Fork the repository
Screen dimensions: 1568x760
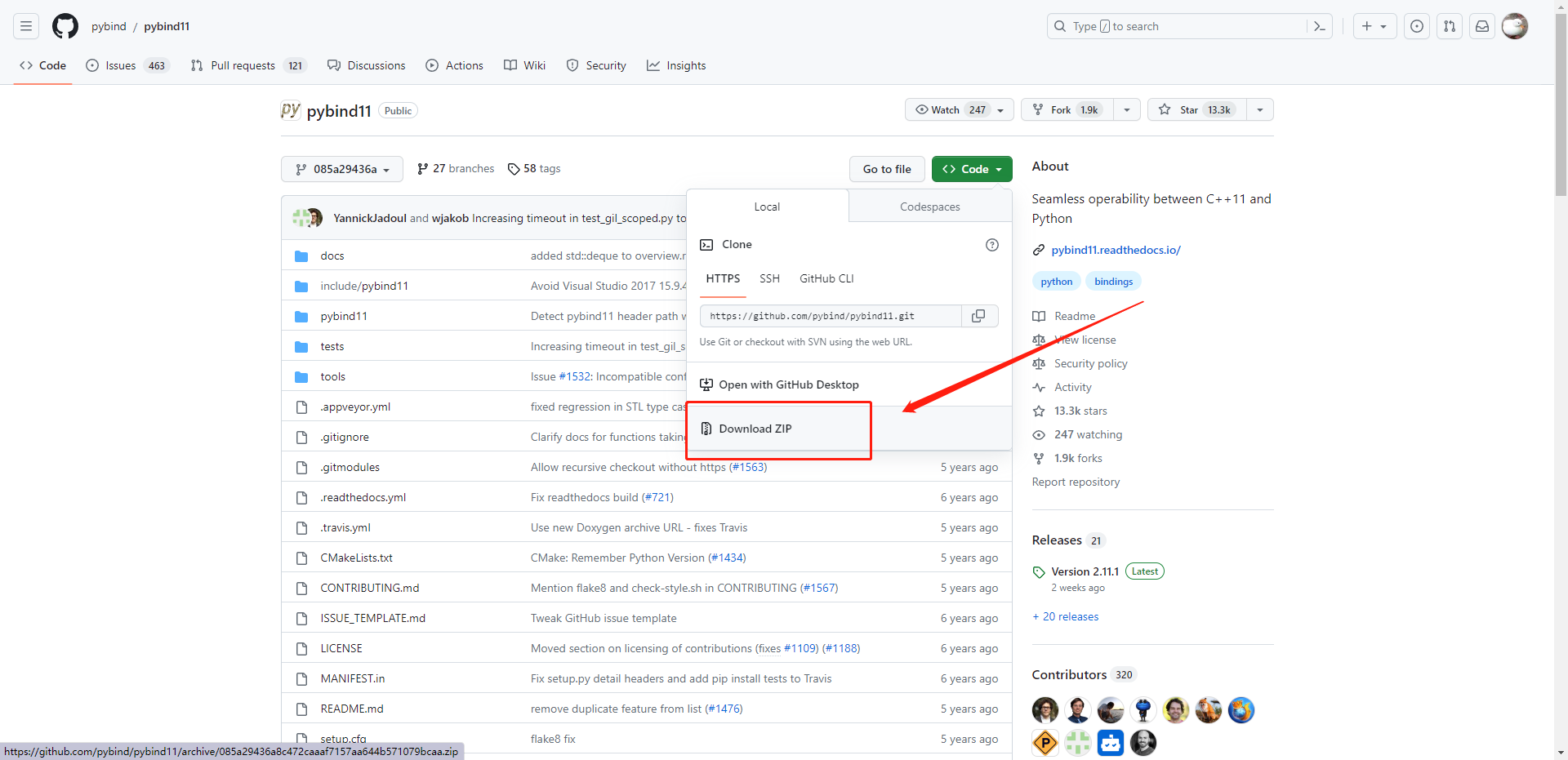pyautogui.click(x=1067, y=109)
